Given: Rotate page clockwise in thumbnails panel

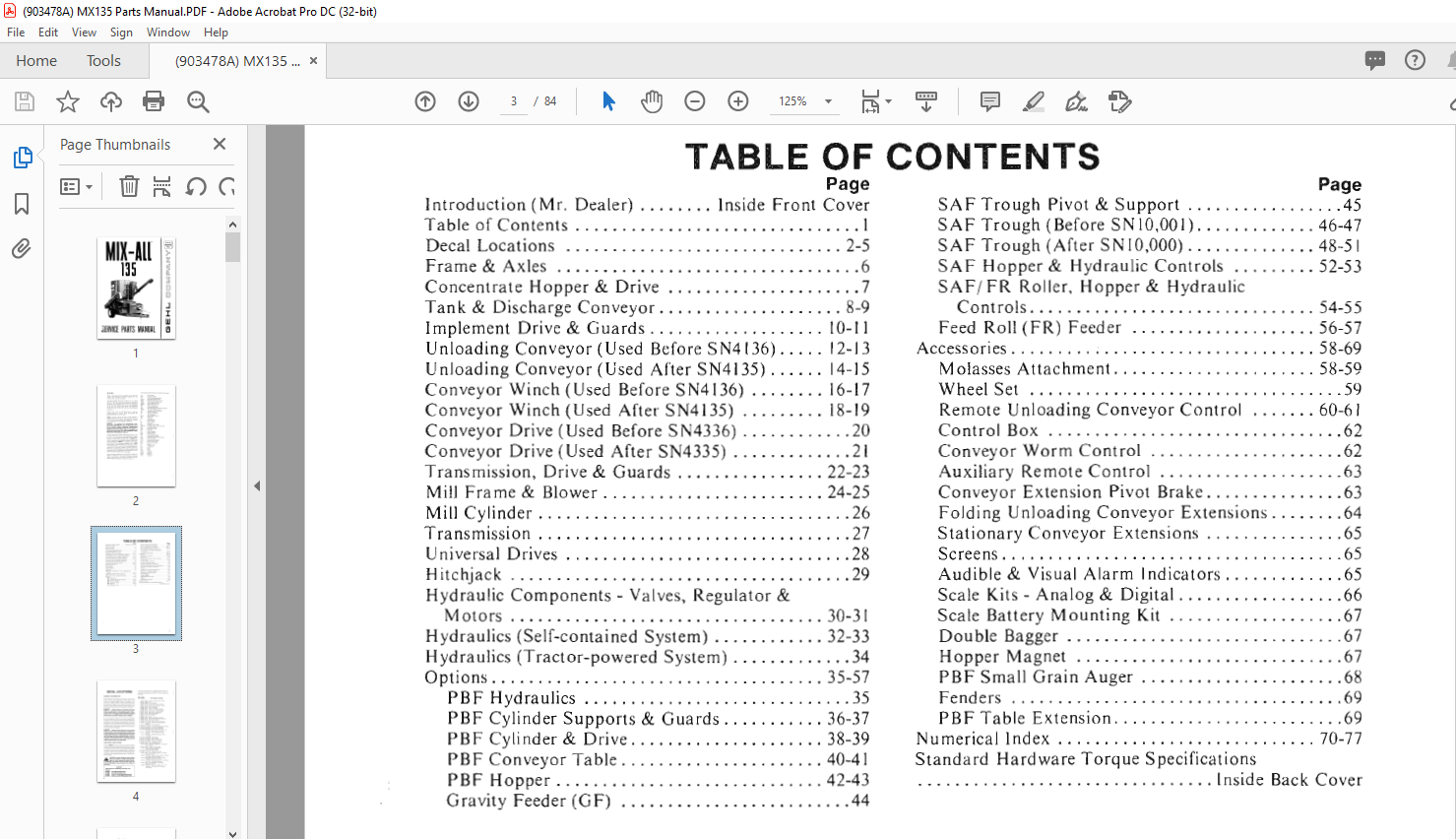Looking at the screenshot, I should point(227,186).
